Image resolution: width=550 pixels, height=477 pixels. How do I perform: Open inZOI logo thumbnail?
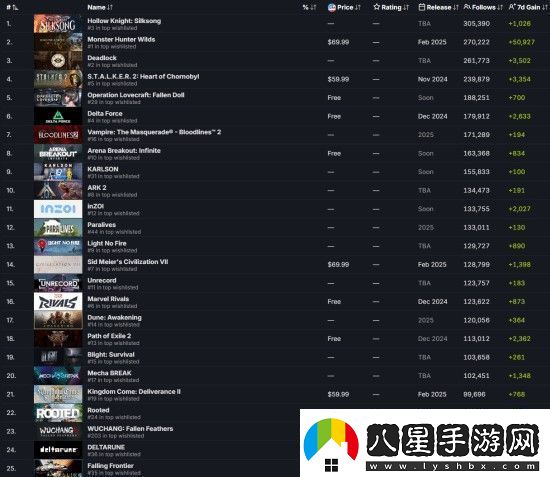pyautogui.click(x=58, y=209)
